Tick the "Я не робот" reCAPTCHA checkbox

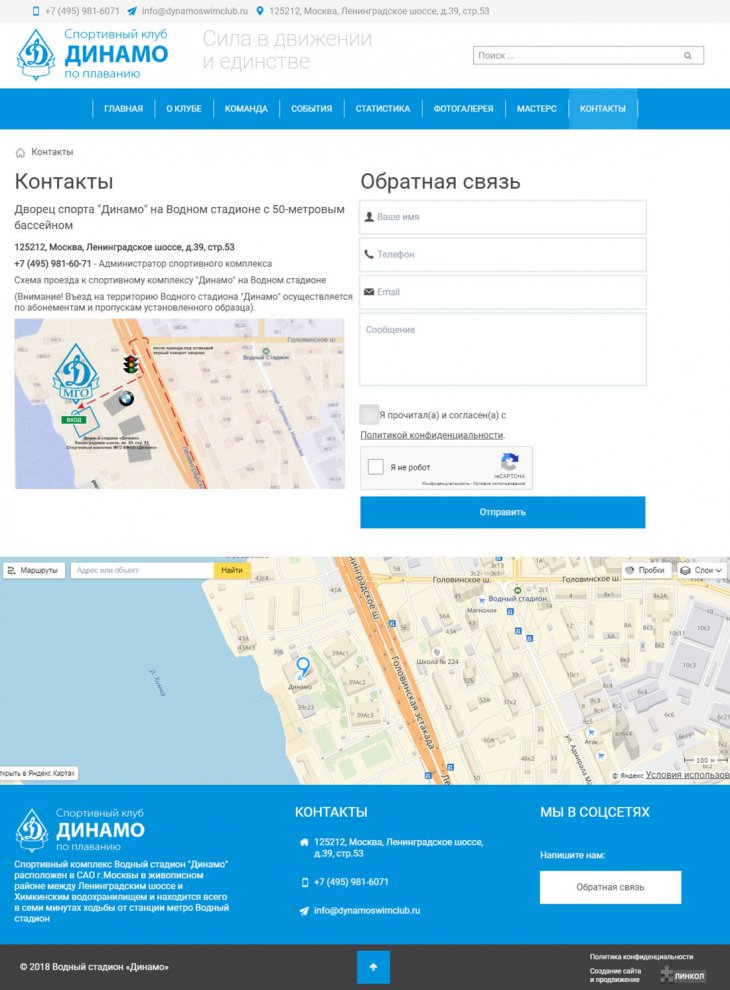point(376,467)
